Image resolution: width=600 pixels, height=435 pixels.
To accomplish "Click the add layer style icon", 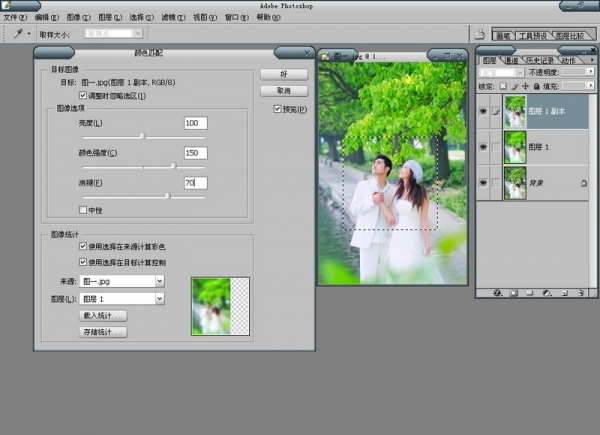I will 497,293.
